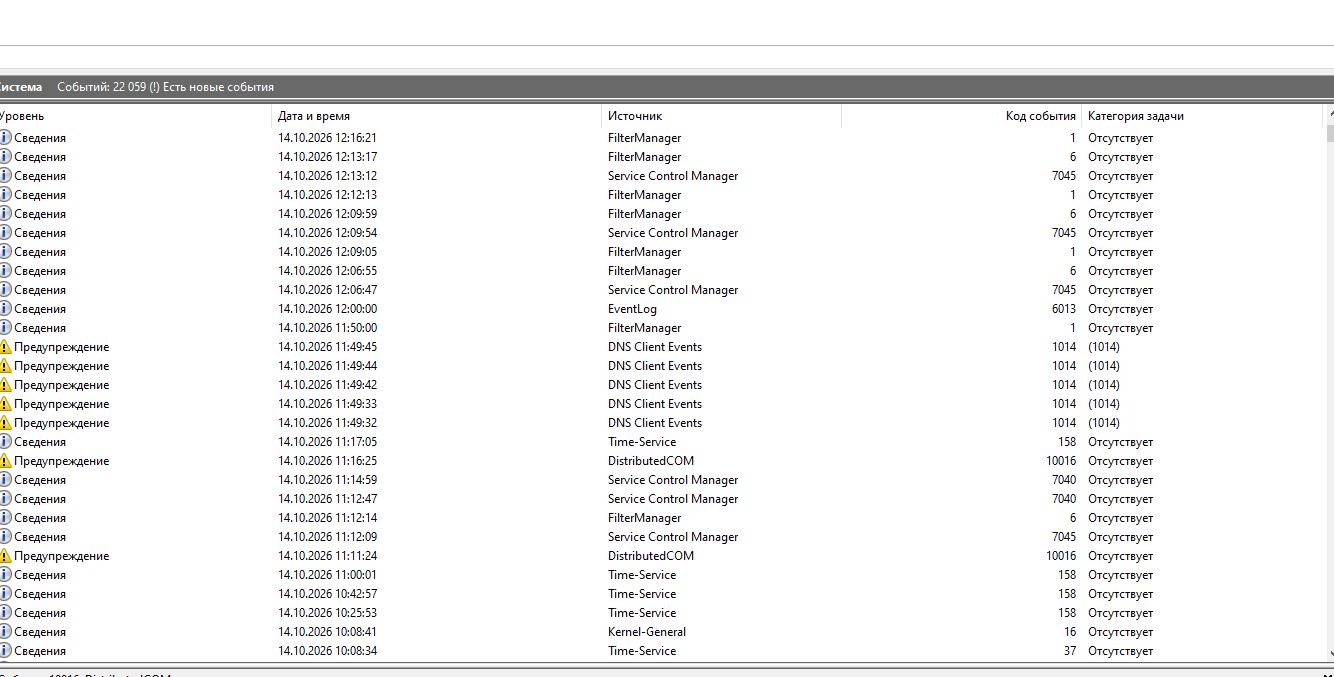The width and height of the screenshot is (1334, 677).
Task: Click the vertical scrollbar of the event list
Action: pyautogui.click(x=1329, y=383)
